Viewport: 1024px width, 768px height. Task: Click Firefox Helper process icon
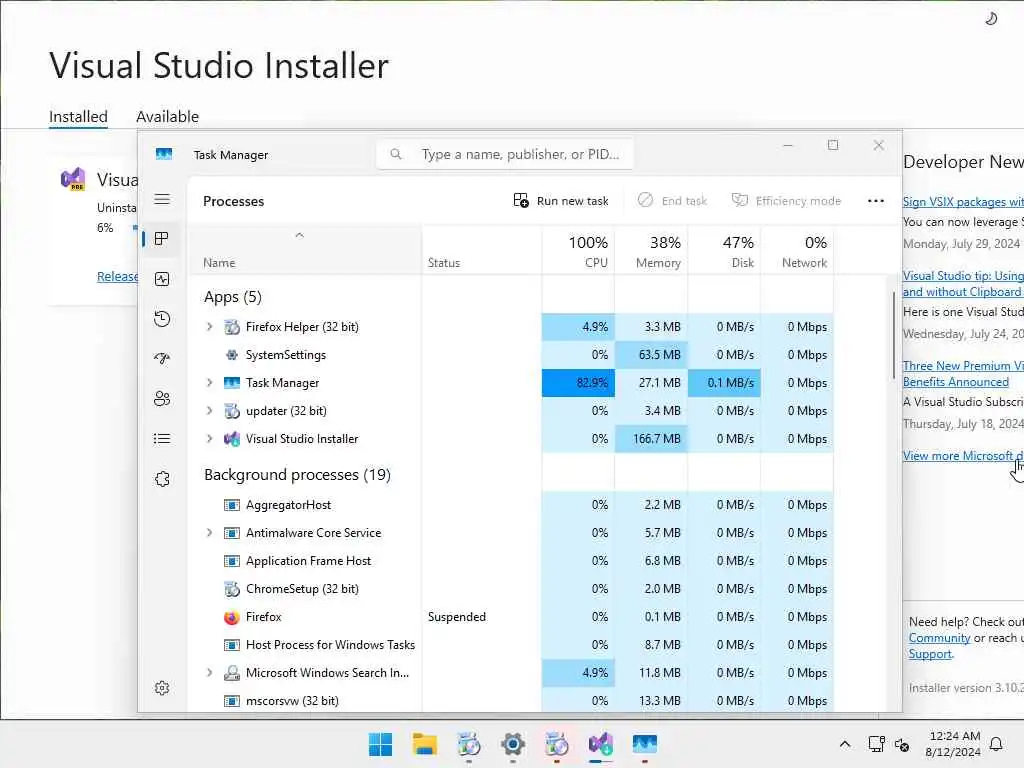click(232, 327)
